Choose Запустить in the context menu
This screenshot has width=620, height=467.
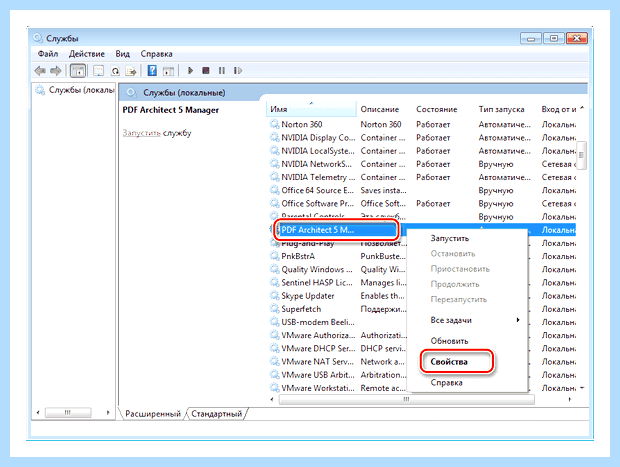click(450, 238)
